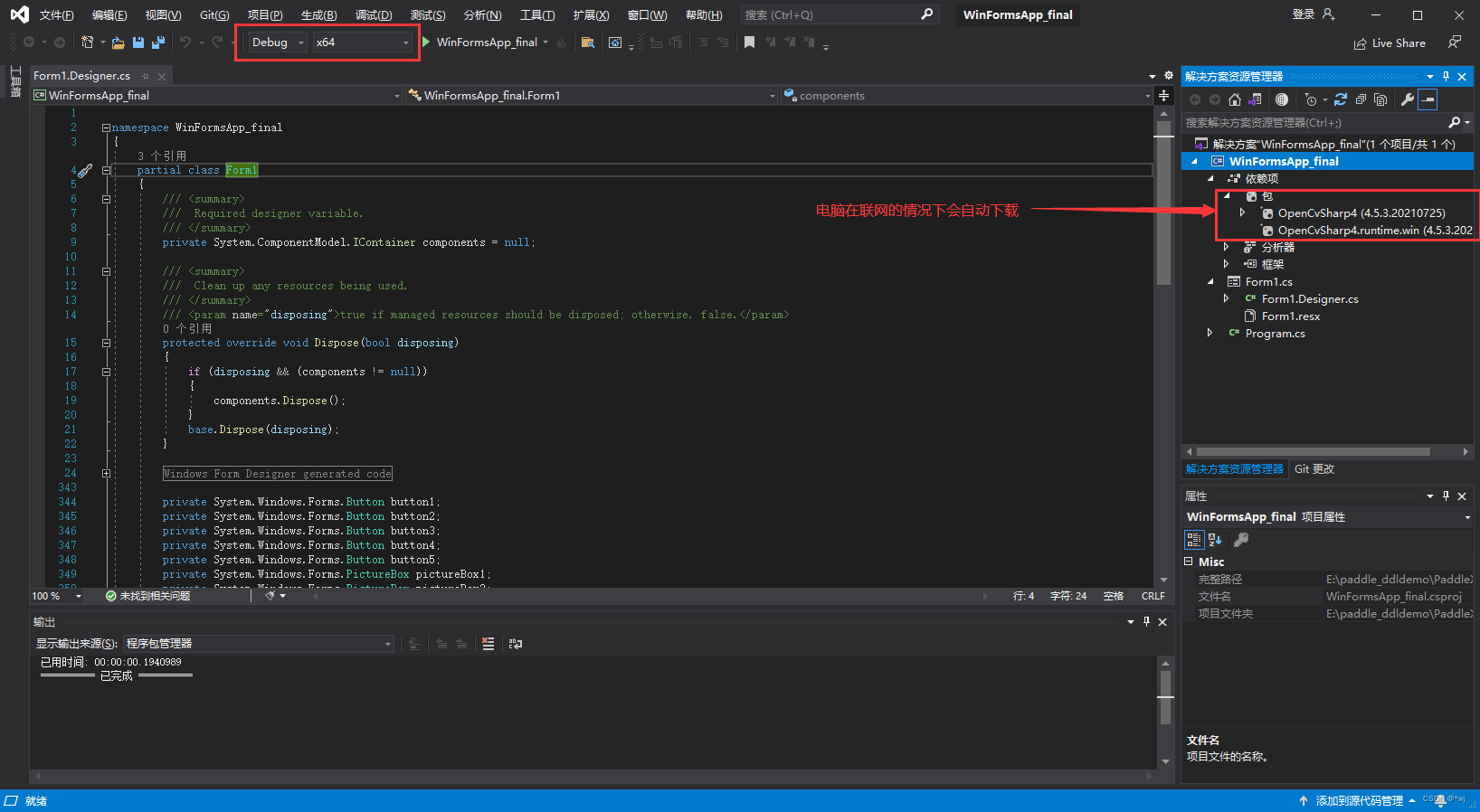Collapse the Misc category in Properties
Image resolution: width=1480 pixels, height=812 pixels.
pyautogui.click(x=1189, y=562)
